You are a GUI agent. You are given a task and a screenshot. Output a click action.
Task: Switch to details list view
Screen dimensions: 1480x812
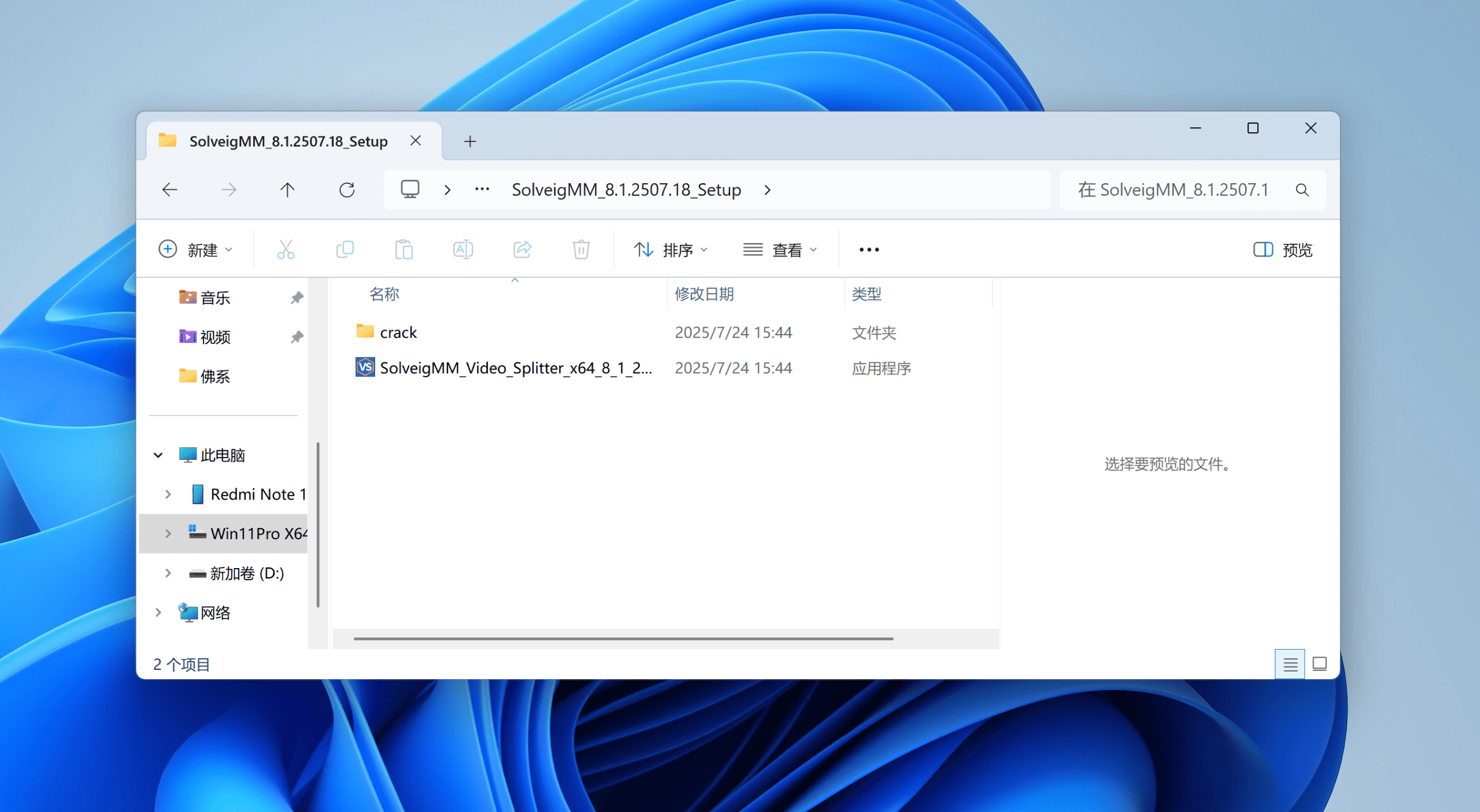tap(1290, 664)
